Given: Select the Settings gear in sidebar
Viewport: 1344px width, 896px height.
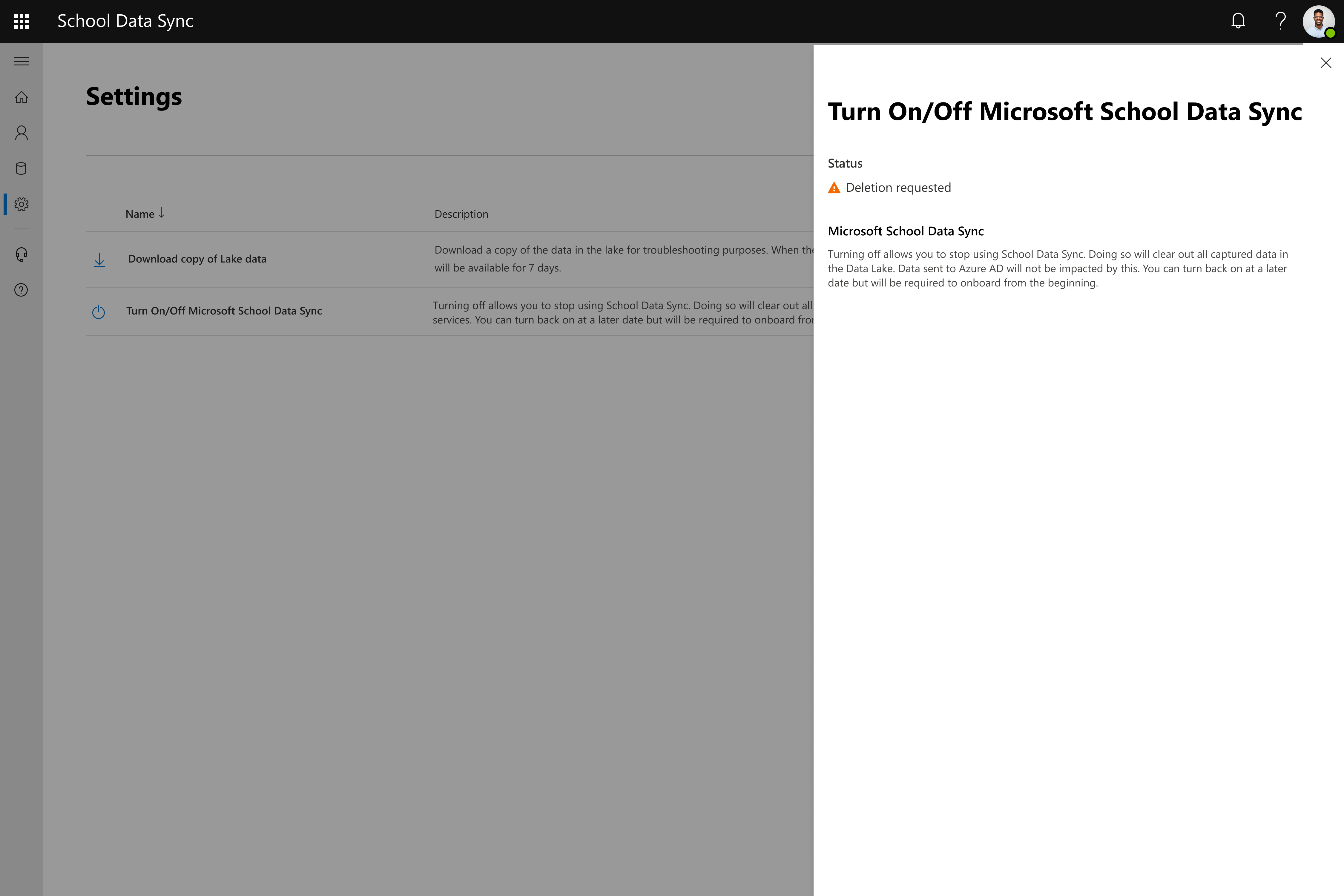Looking at the screenshot, I should click(21, 204).
